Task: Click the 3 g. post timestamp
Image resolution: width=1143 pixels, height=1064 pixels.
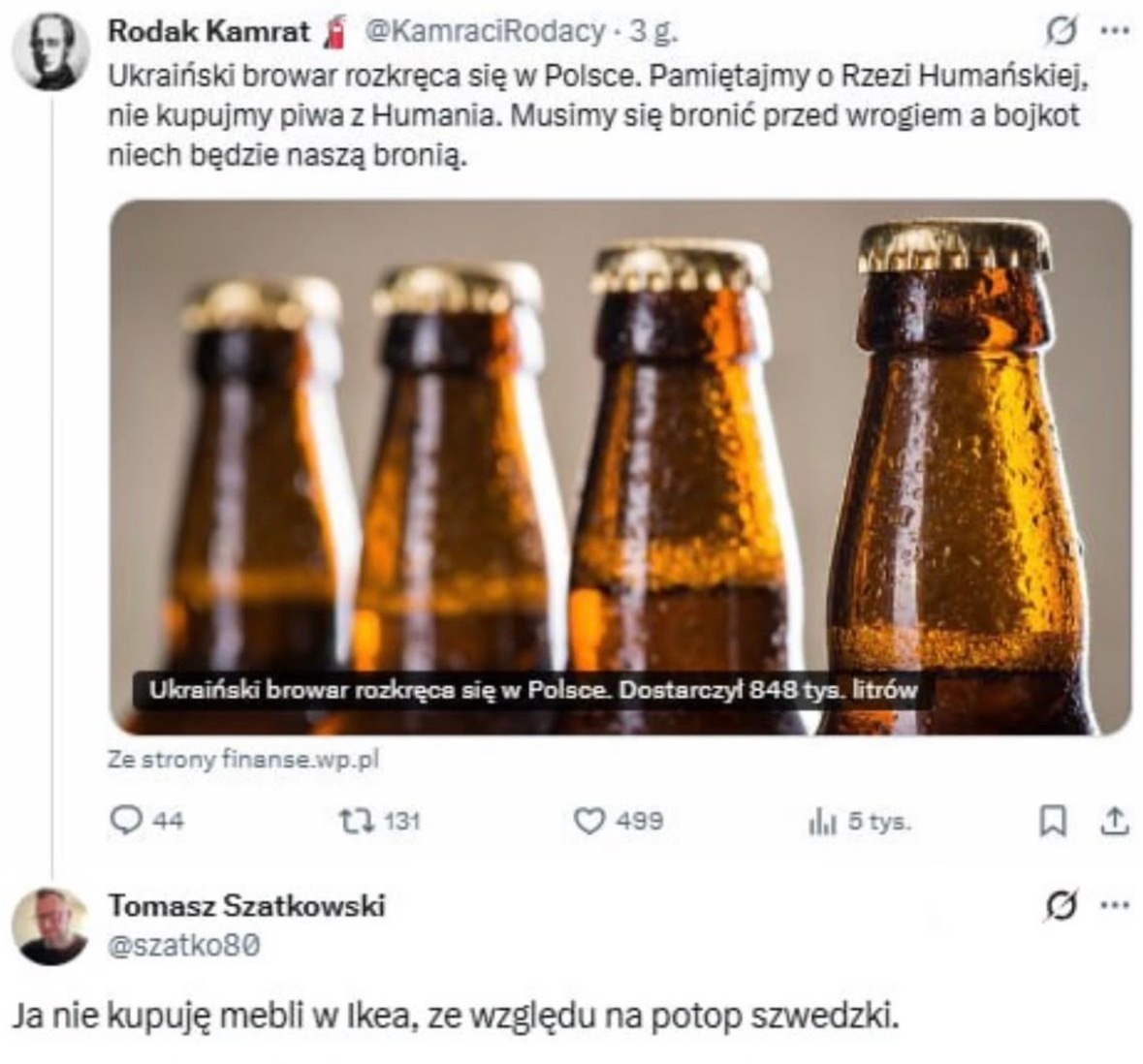Action: pyautogui.click(x=653, y=31)
